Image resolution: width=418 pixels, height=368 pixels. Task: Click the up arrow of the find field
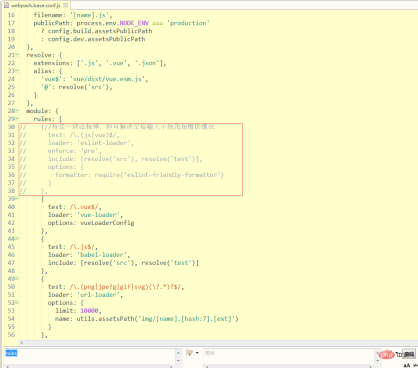tap(178, 353)
